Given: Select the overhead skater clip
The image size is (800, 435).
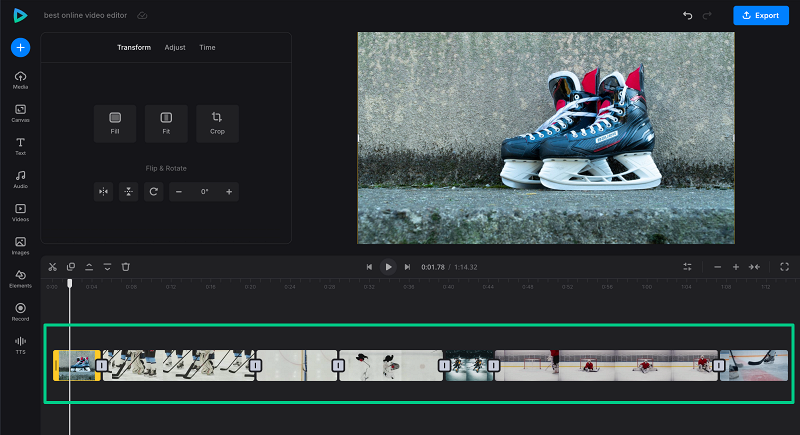Looking at the screenshot, I should click(x=391, y=365).
